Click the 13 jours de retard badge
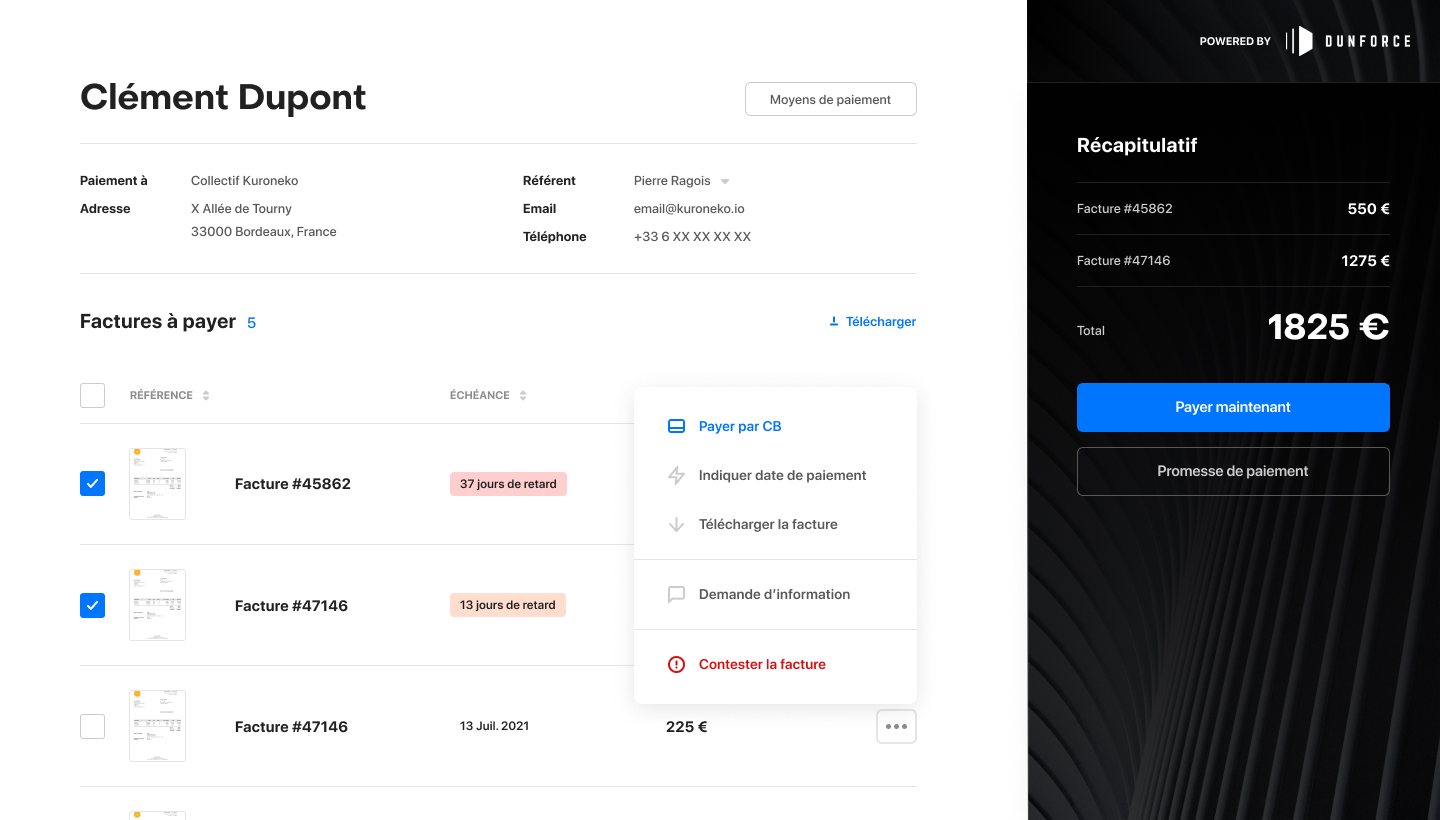 (x=508, y=605)
